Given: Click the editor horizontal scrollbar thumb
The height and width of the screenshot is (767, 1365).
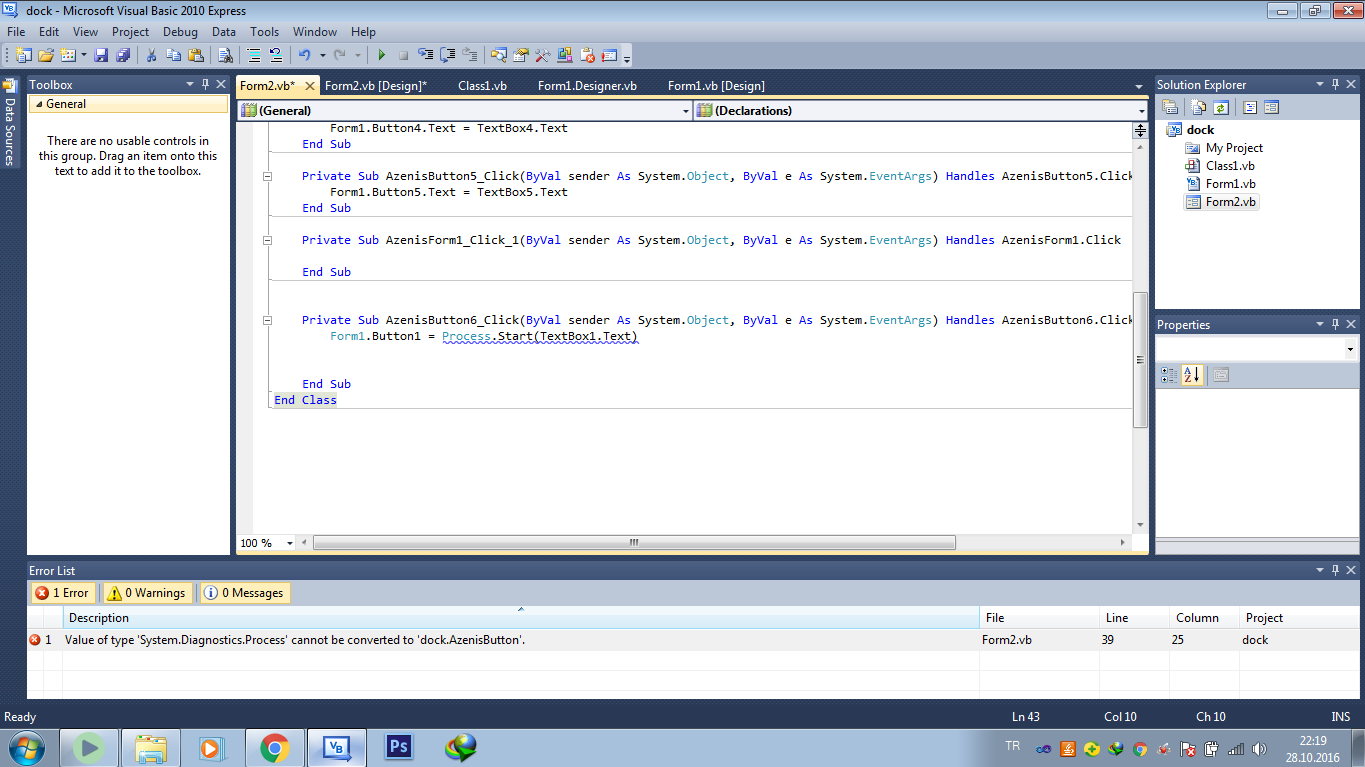Looking at the screenshot, I should [x=634, y=543].
